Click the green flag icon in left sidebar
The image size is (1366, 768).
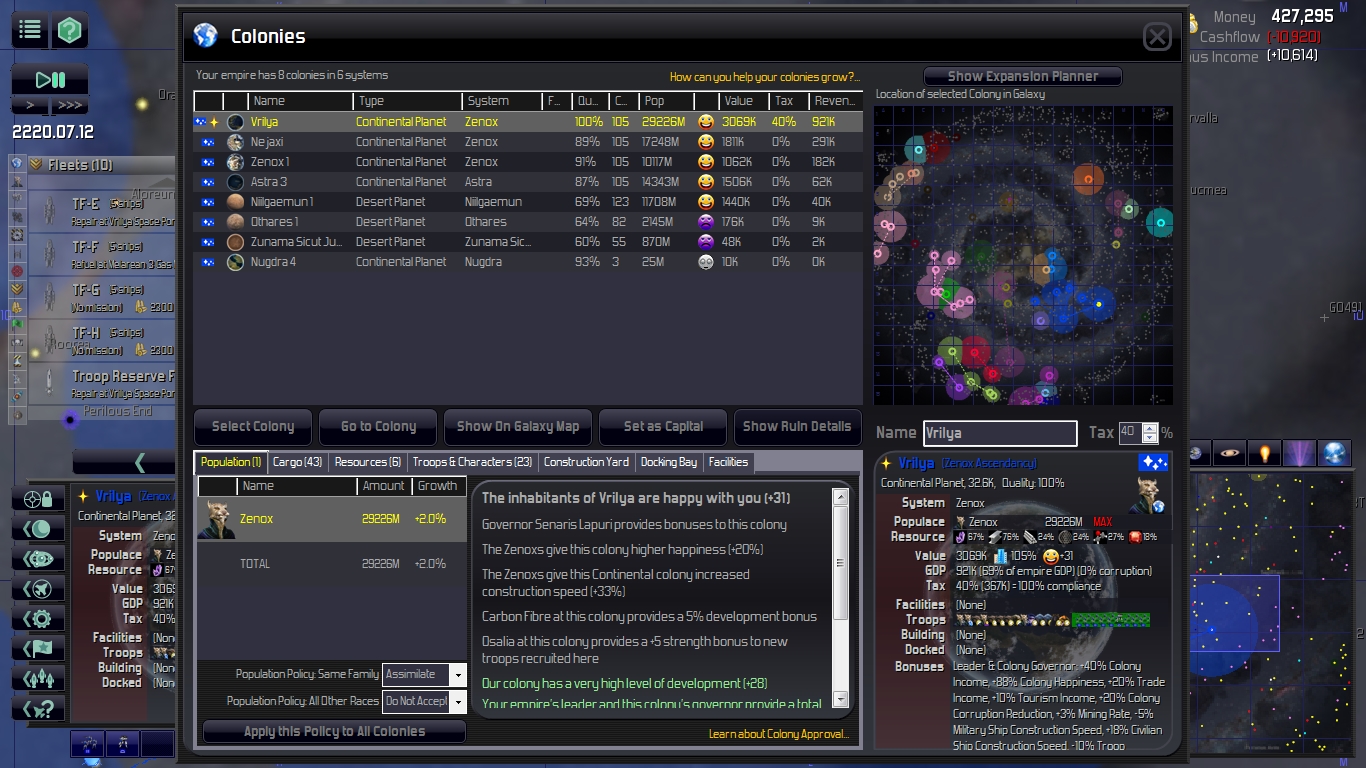[17, 325]
